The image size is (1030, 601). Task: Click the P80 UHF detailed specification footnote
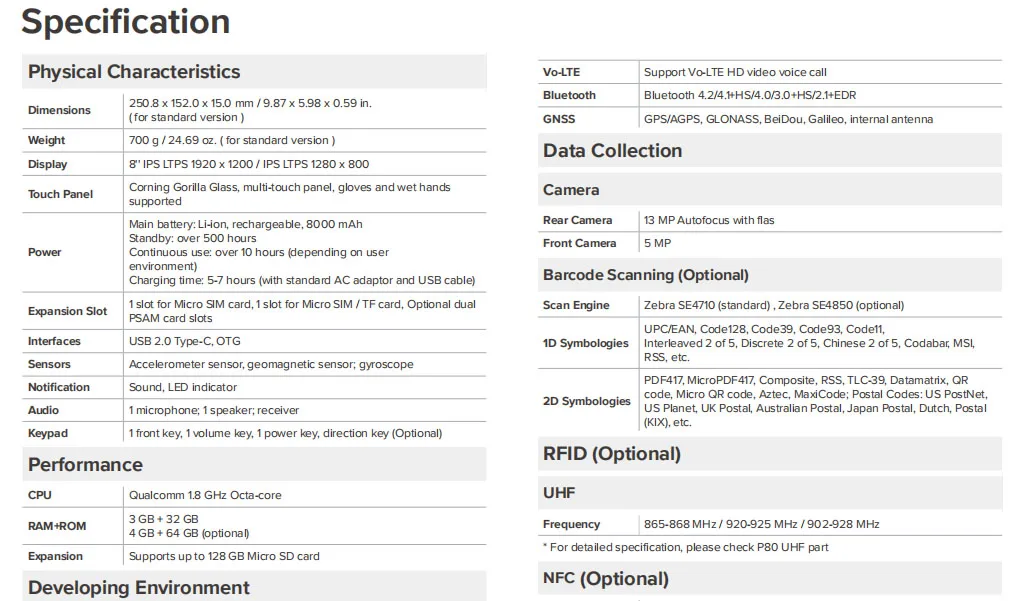[x=685, y=547]
